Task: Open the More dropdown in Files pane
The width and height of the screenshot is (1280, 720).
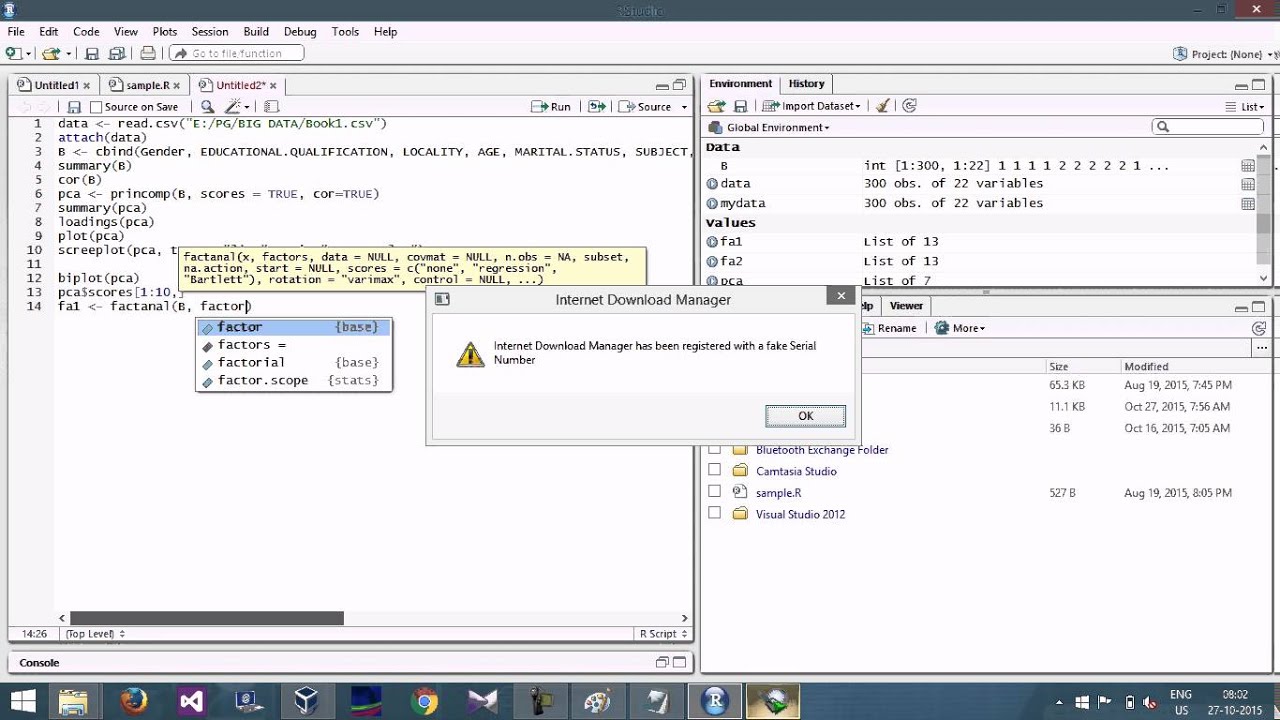Action: [x=960, y=328]
